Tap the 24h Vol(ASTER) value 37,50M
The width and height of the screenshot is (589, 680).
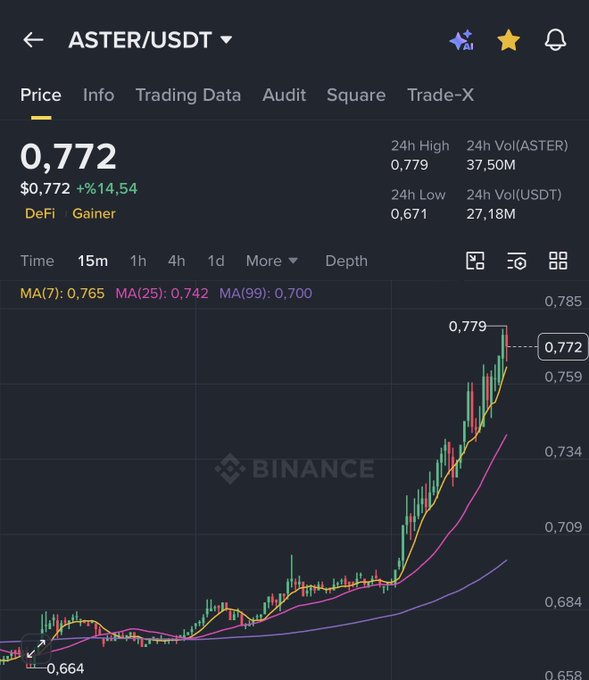[491, 165]
